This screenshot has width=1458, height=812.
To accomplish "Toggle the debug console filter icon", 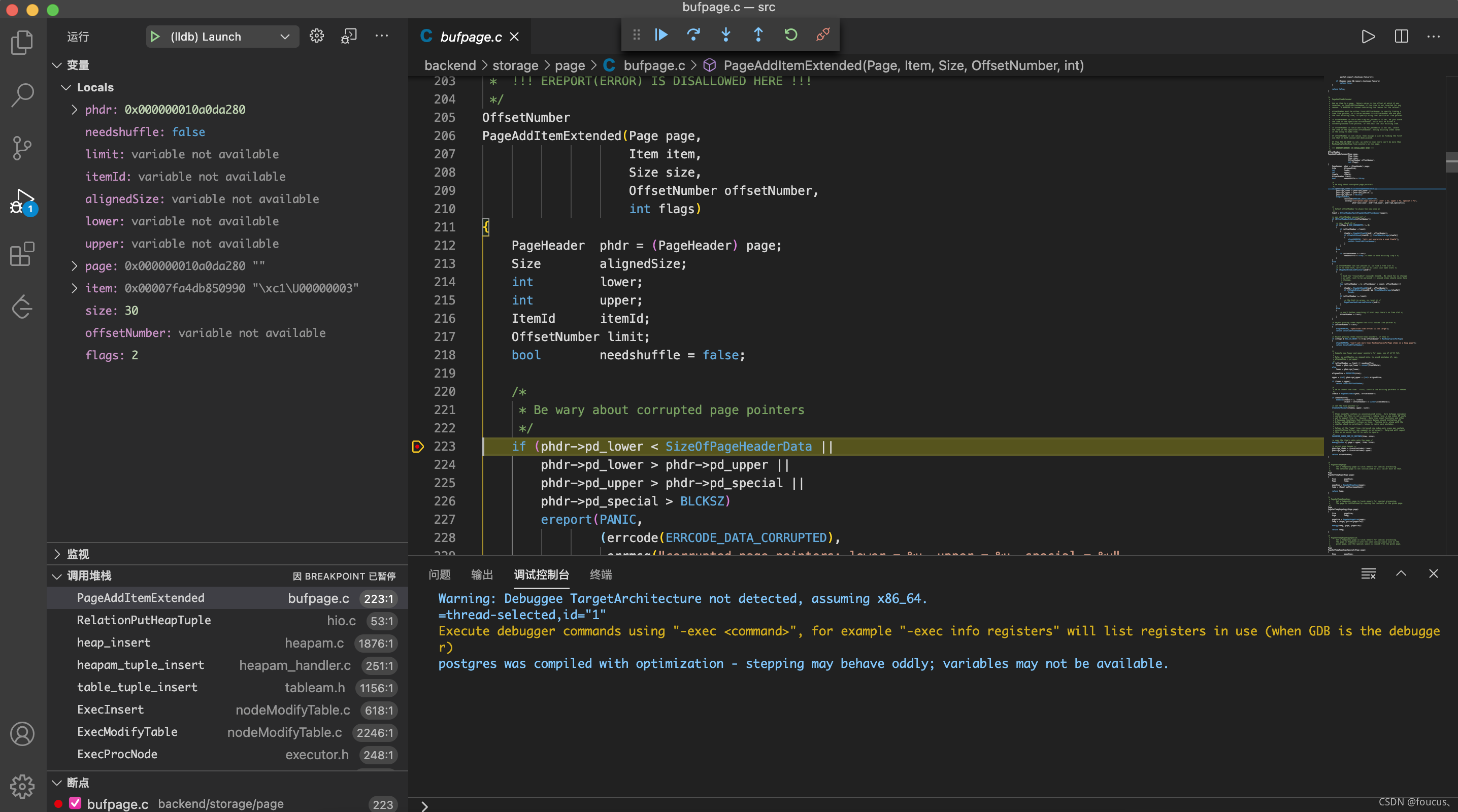I will [1369, 574].
